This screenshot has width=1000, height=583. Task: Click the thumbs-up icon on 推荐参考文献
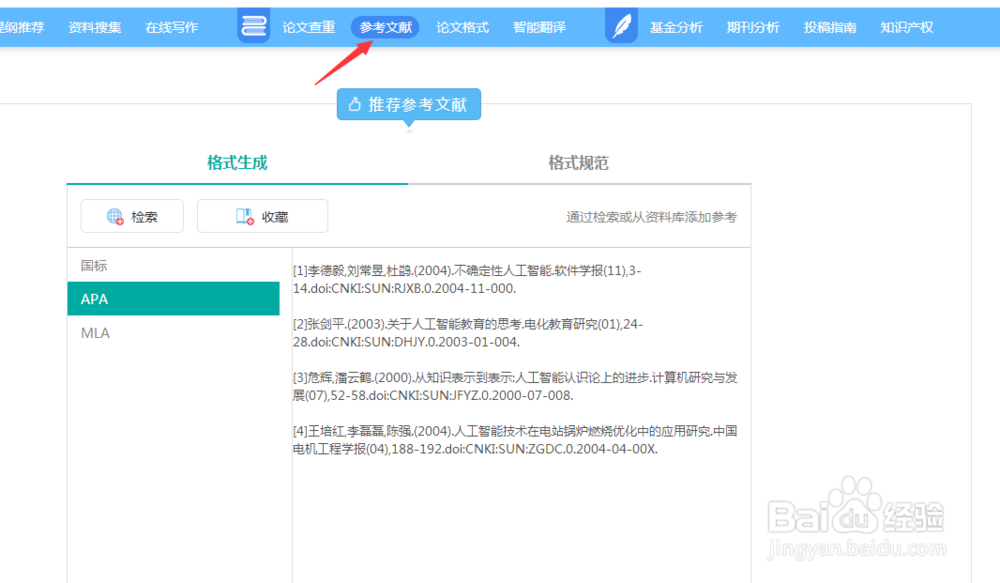(355, 104)
